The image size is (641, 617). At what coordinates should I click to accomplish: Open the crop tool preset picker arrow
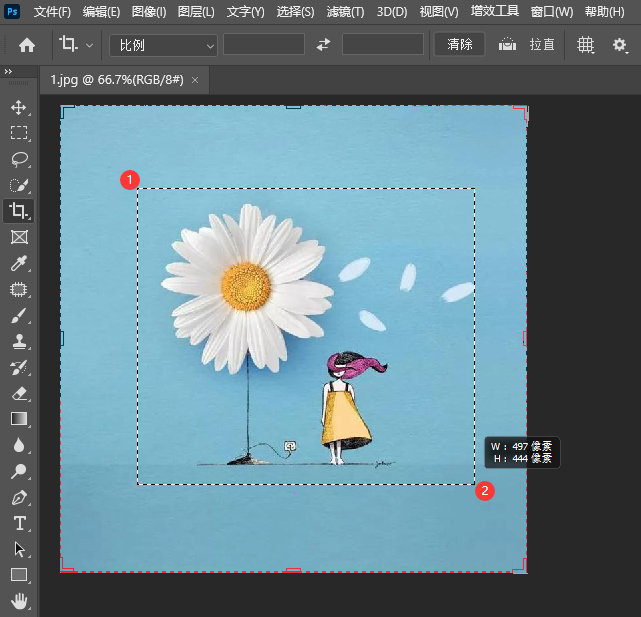coord(90,45)
